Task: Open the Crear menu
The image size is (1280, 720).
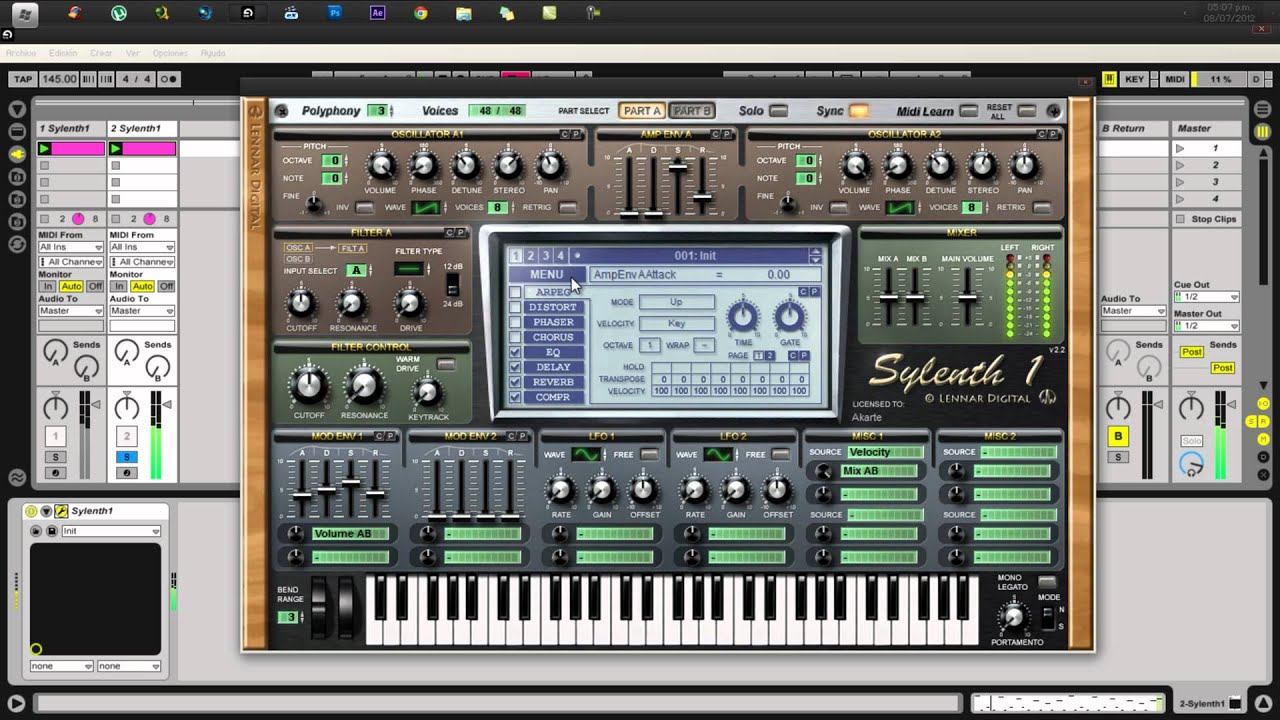Action: point(101,53)
